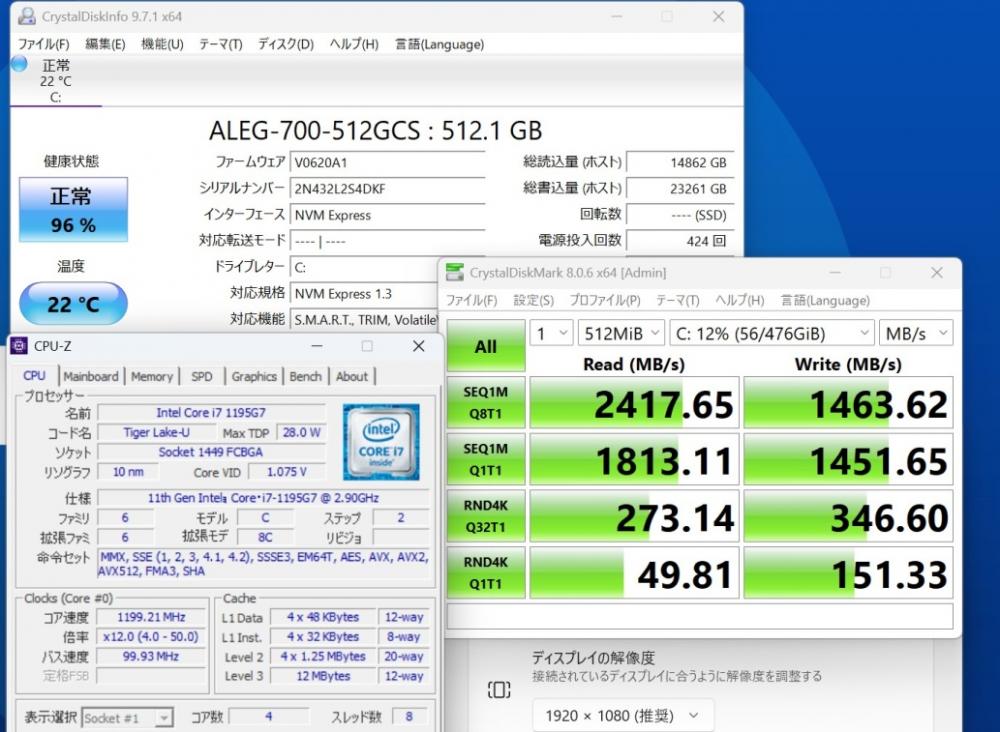Click the Intel Core i7 logo in CPU-Z
The image size is (1000, 732).
[381, 442]
